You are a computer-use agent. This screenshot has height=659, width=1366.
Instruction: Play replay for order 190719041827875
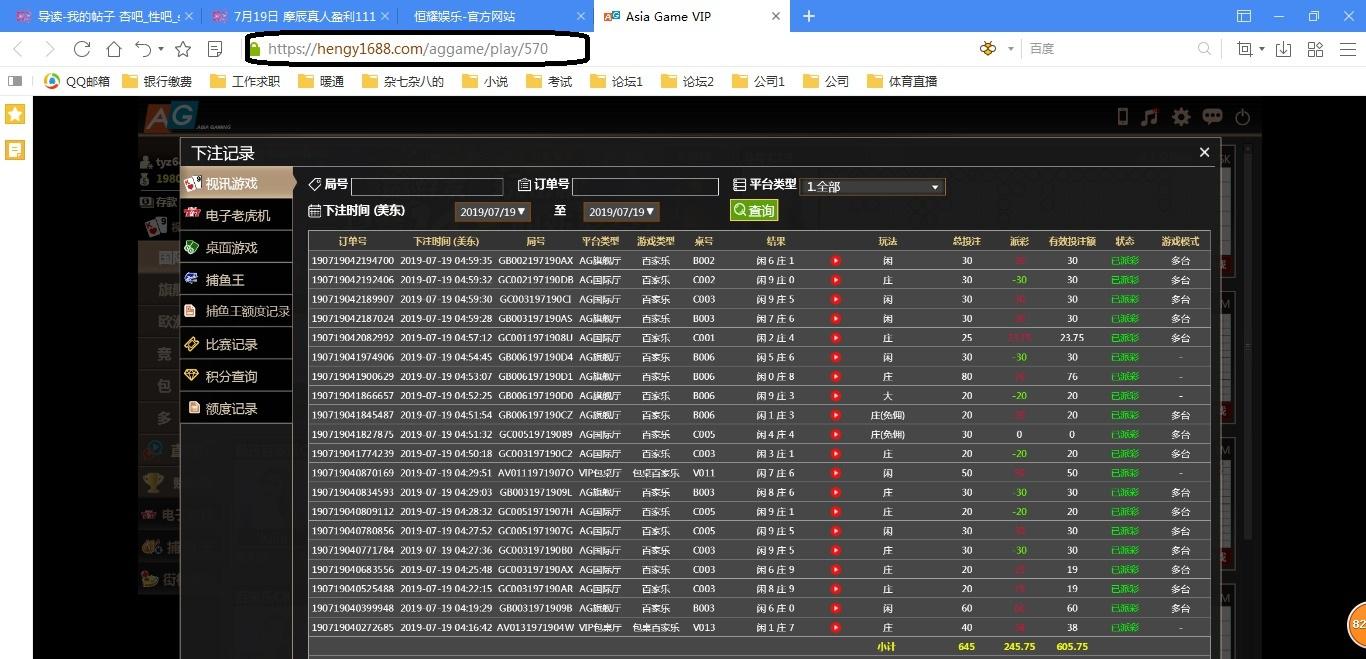click(836, 435)
